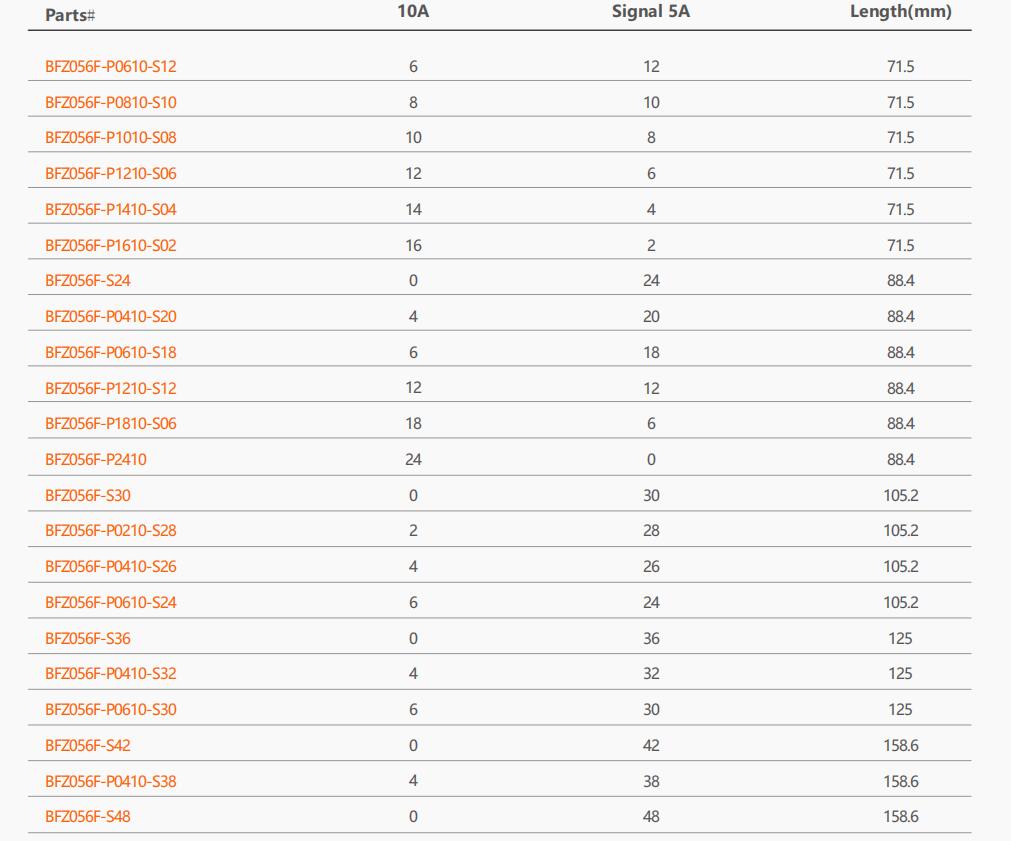This screenshot has height=841, width=1011.
Task: Click part BFZ056F-S30
Action: tap(88, 495)
